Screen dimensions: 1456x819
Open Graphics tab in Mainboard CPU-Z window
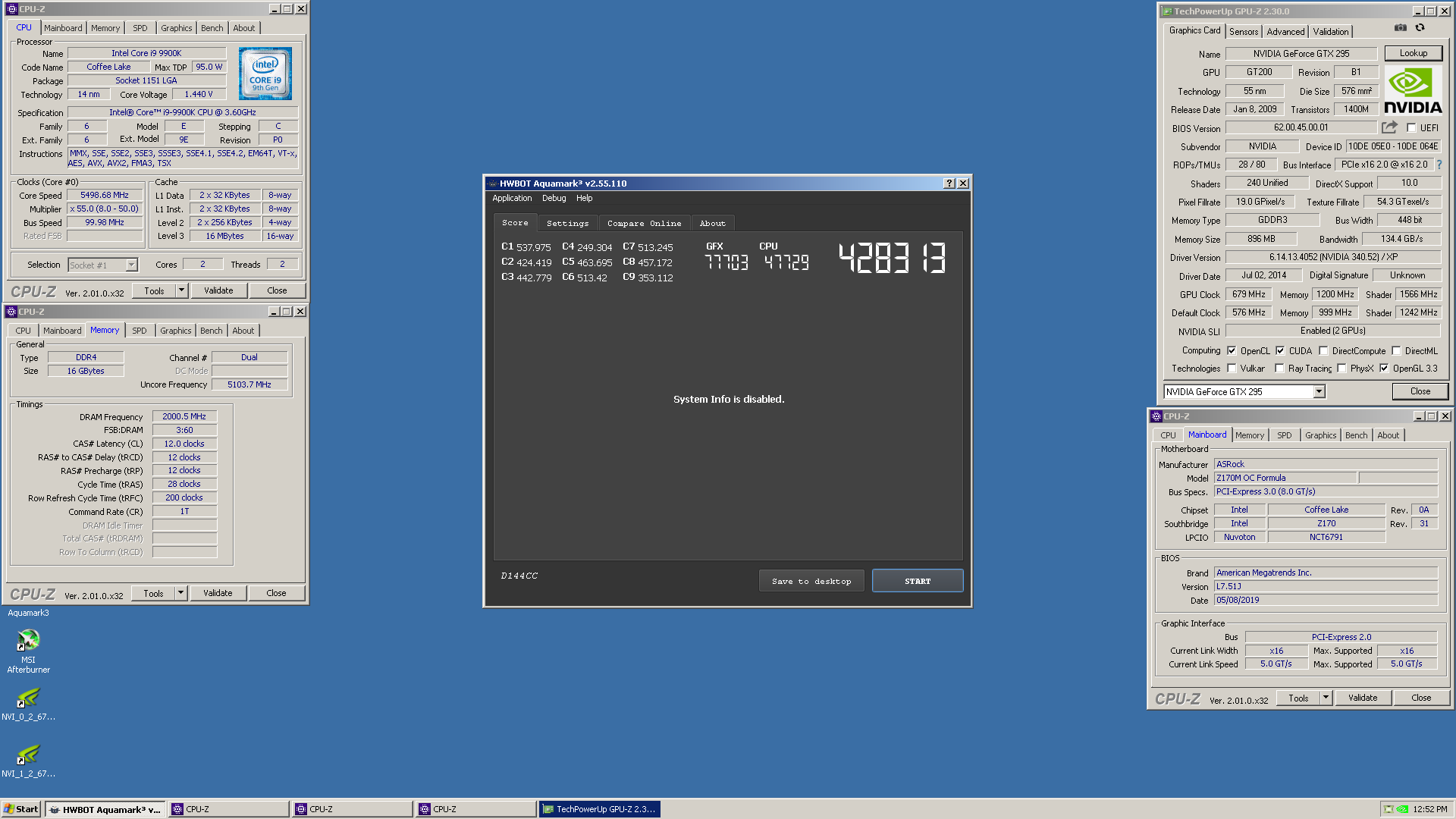click(x=1320, y=435)
